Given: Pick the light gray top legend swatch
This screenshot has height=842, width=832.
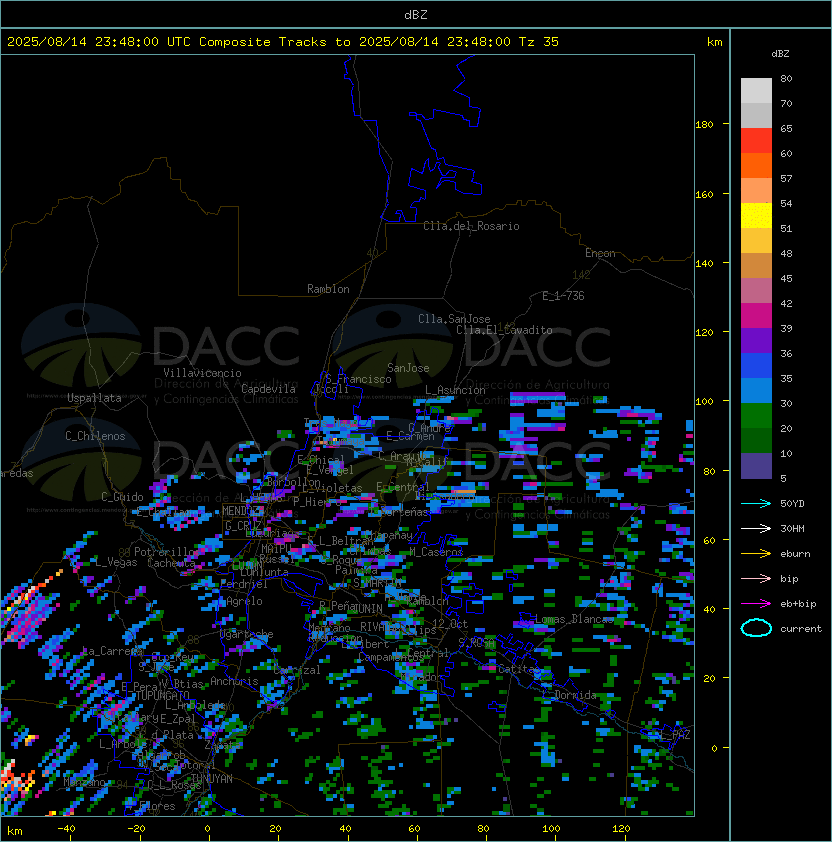Looking at the screenshot, I should (x=756, y=91).
